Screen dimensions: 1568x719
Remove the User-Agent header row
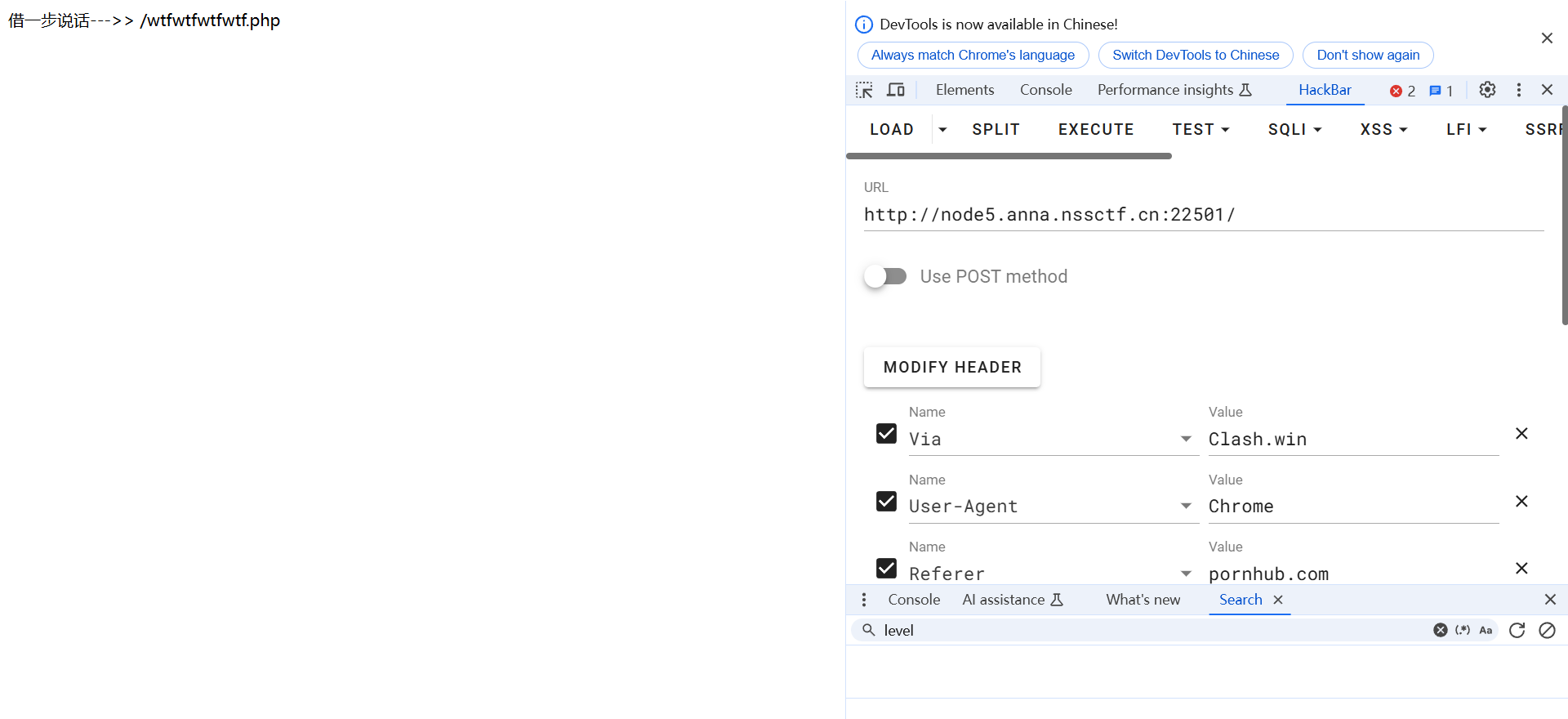point(1521,501)
